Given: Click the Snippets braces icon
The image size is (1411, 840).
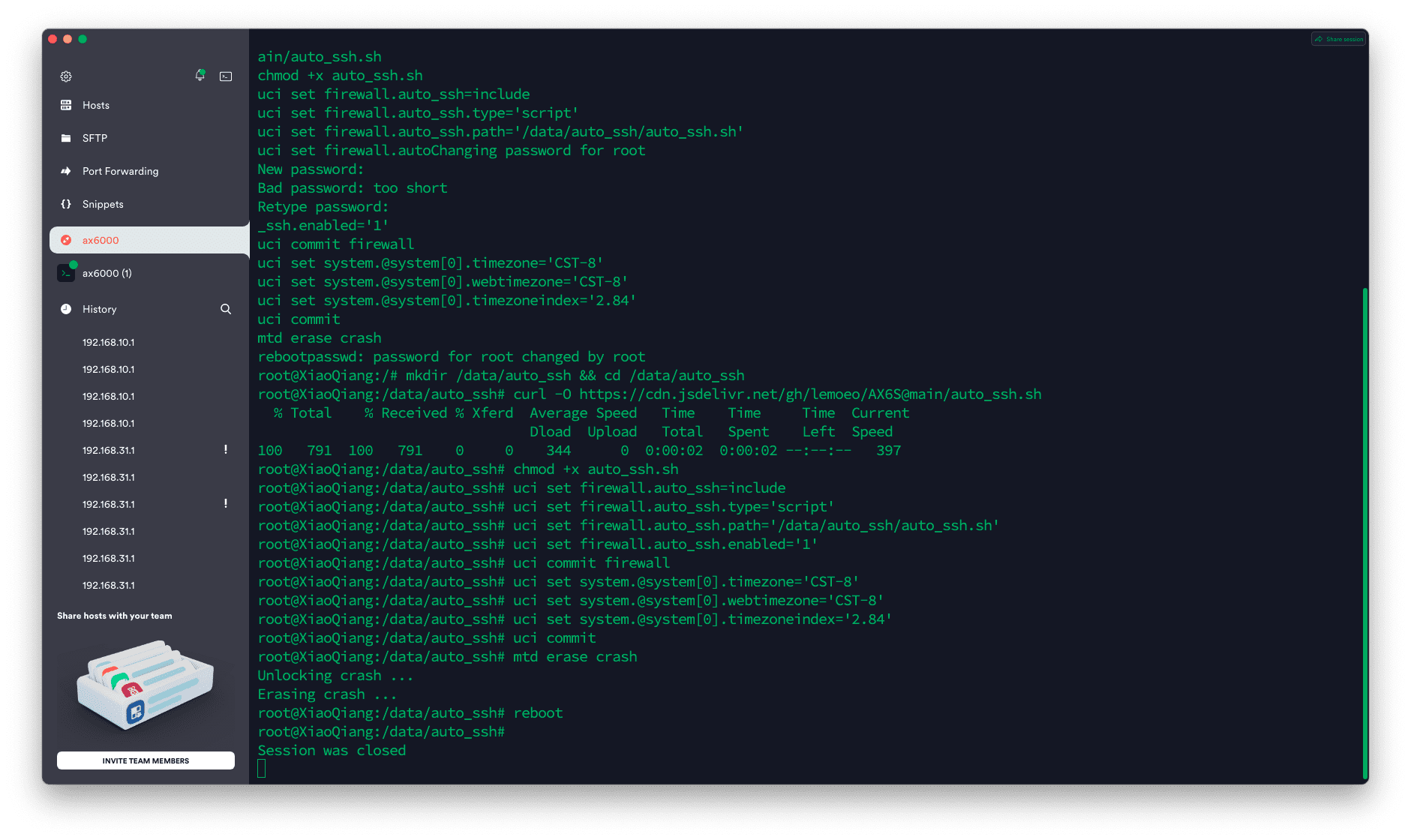Looking at the screenshot, I should point(66,204).
